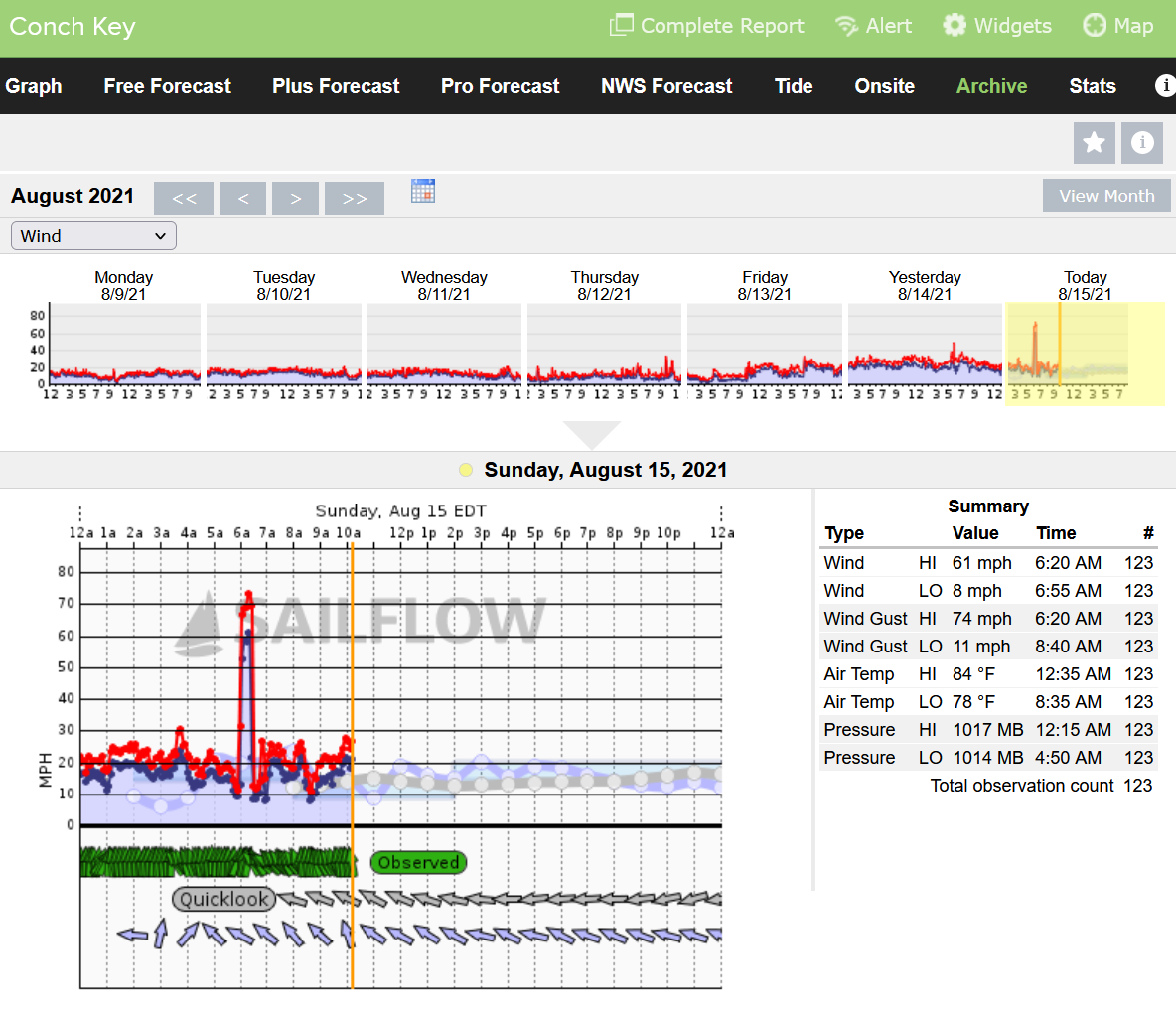Click the Total observation count text
This screenshot has height=1012, width=1176.
1021,785
